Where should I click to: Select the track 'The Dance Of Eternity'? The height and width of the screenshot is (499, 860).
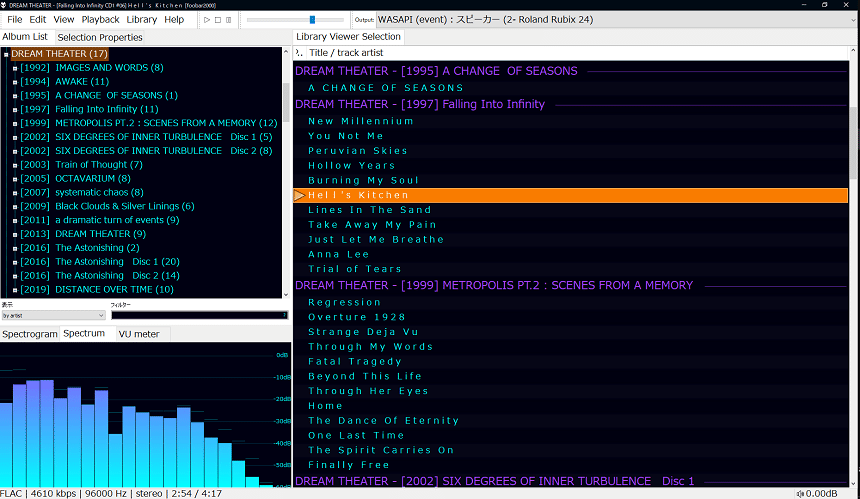[x=570, y=421]
